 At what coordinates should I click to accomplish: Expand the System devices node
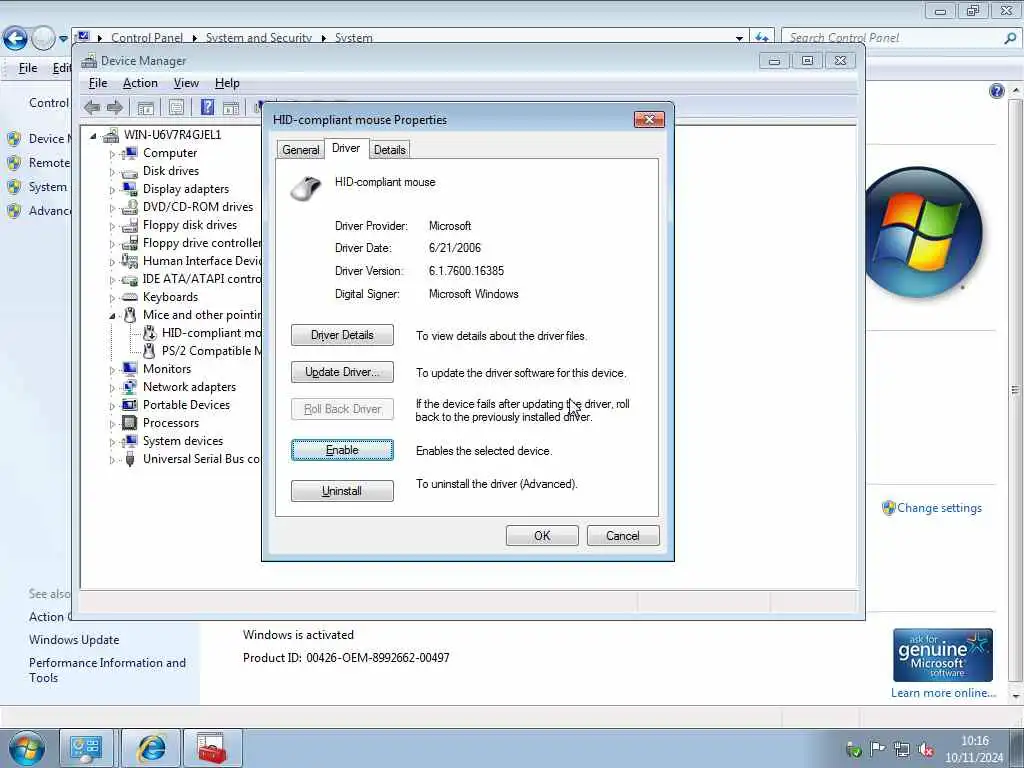click(x=112, y=442)
